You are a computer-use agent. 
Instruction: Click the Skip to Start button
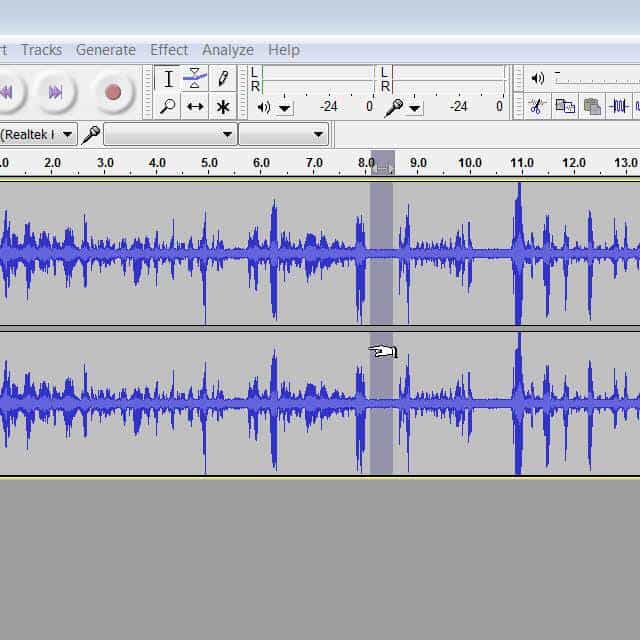7,92
